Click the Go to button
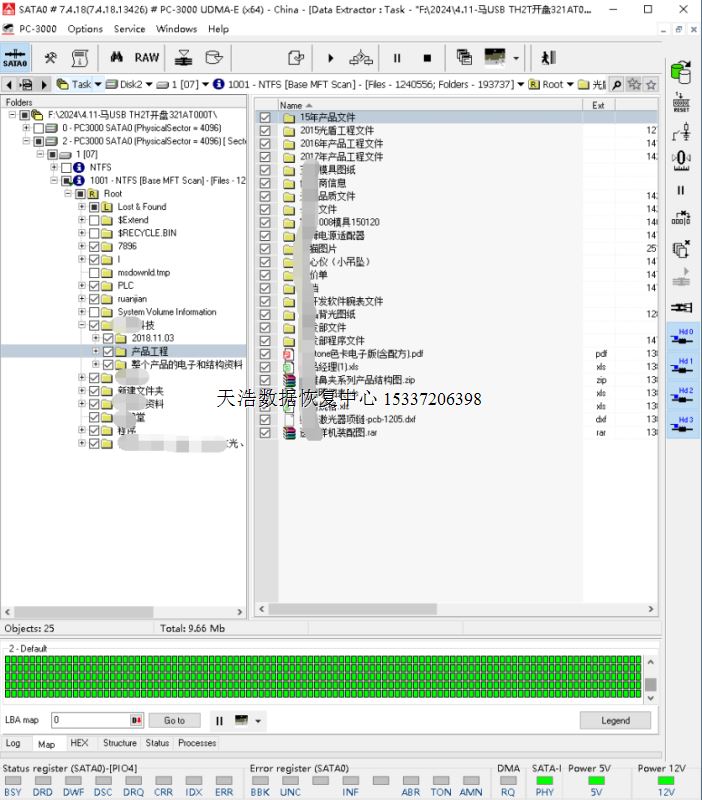Viewport: 702px width, 800px height. pos(175,720)
